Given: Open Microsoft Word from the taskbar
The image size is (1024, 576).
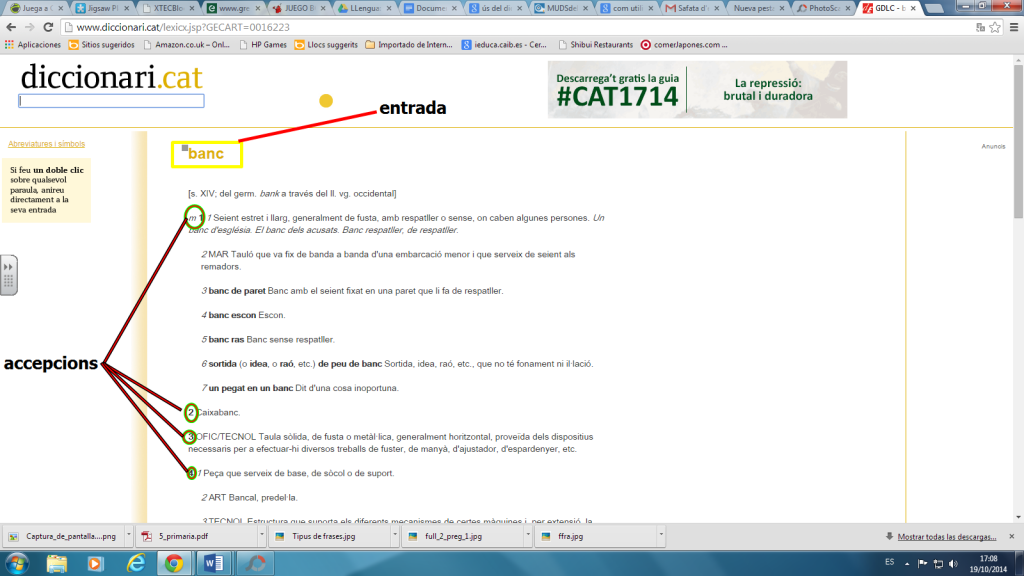Looking at the screenshot, I should pos(213,564).
